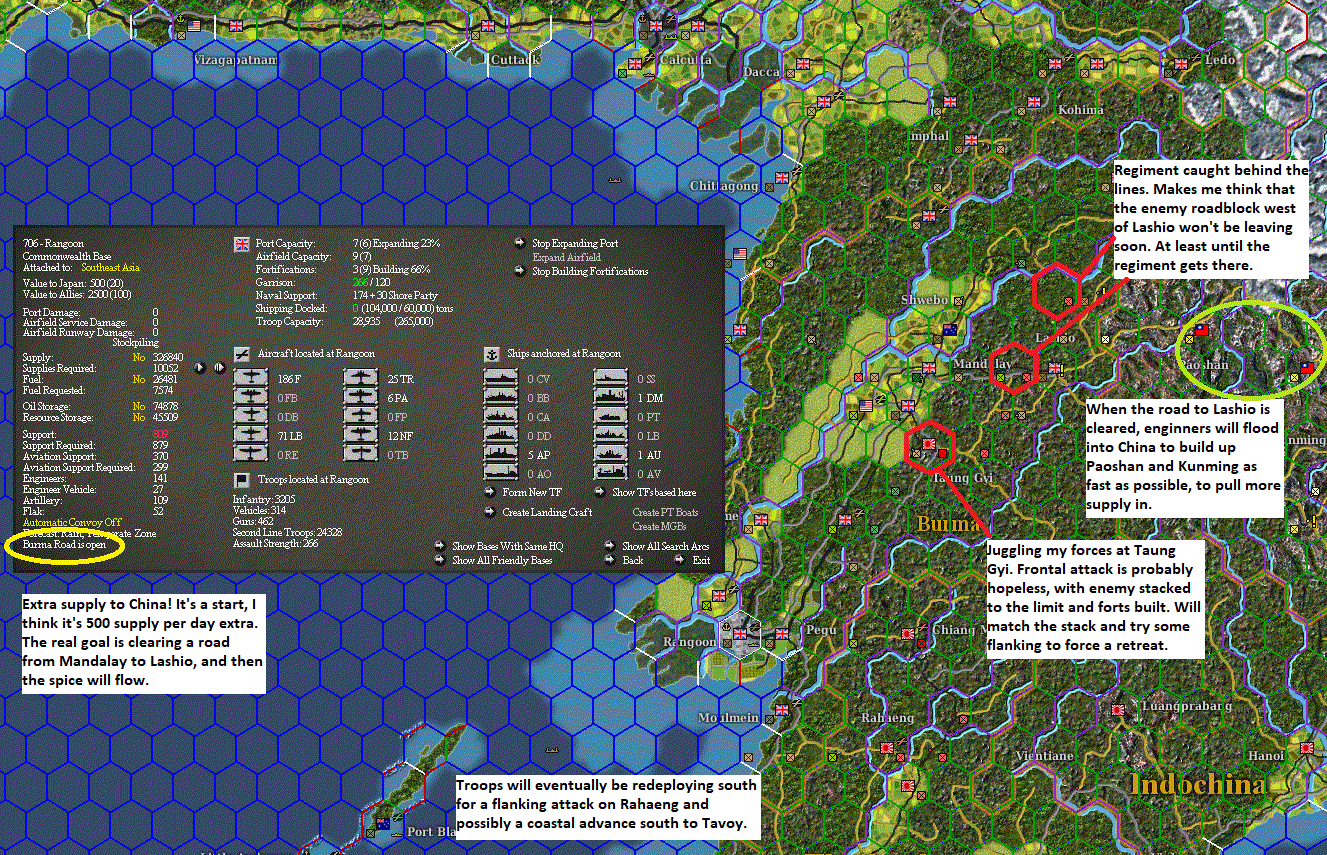1327x855 pixels.
Task: Click the recon aircraft icon beside 0 RE
Action: (250, 455)
